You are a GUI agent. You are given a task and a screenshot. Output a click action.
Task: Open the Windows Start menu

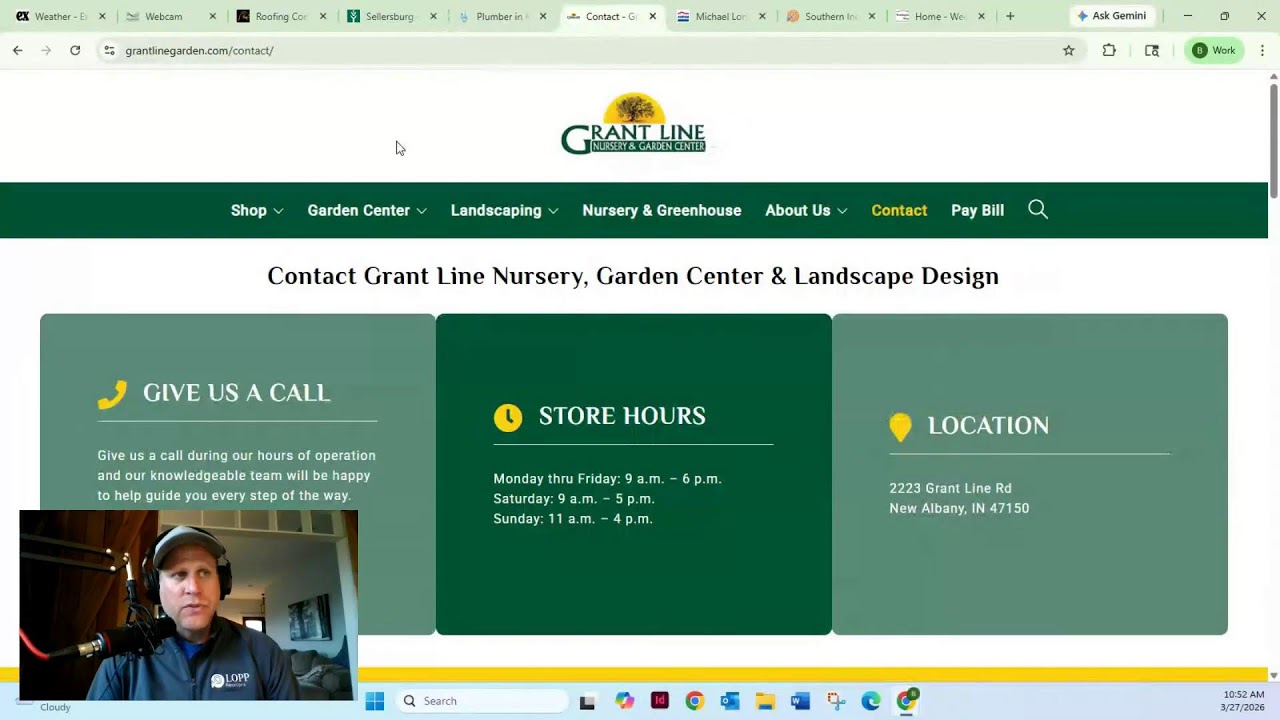pyautogui.click(x=375, y=701)
